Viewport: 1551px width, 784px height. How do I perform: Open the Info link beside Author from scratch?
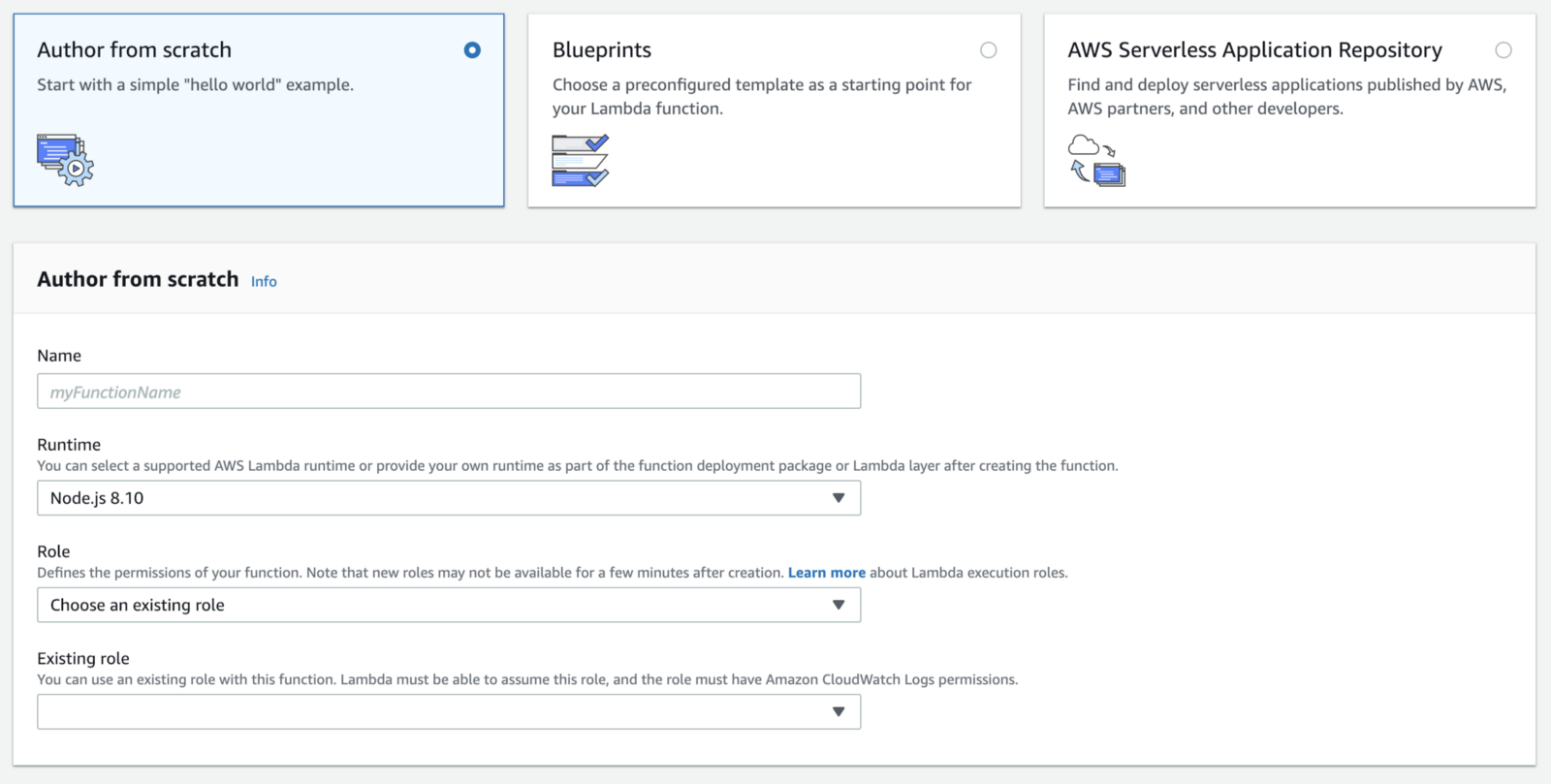tap(264, 281)
